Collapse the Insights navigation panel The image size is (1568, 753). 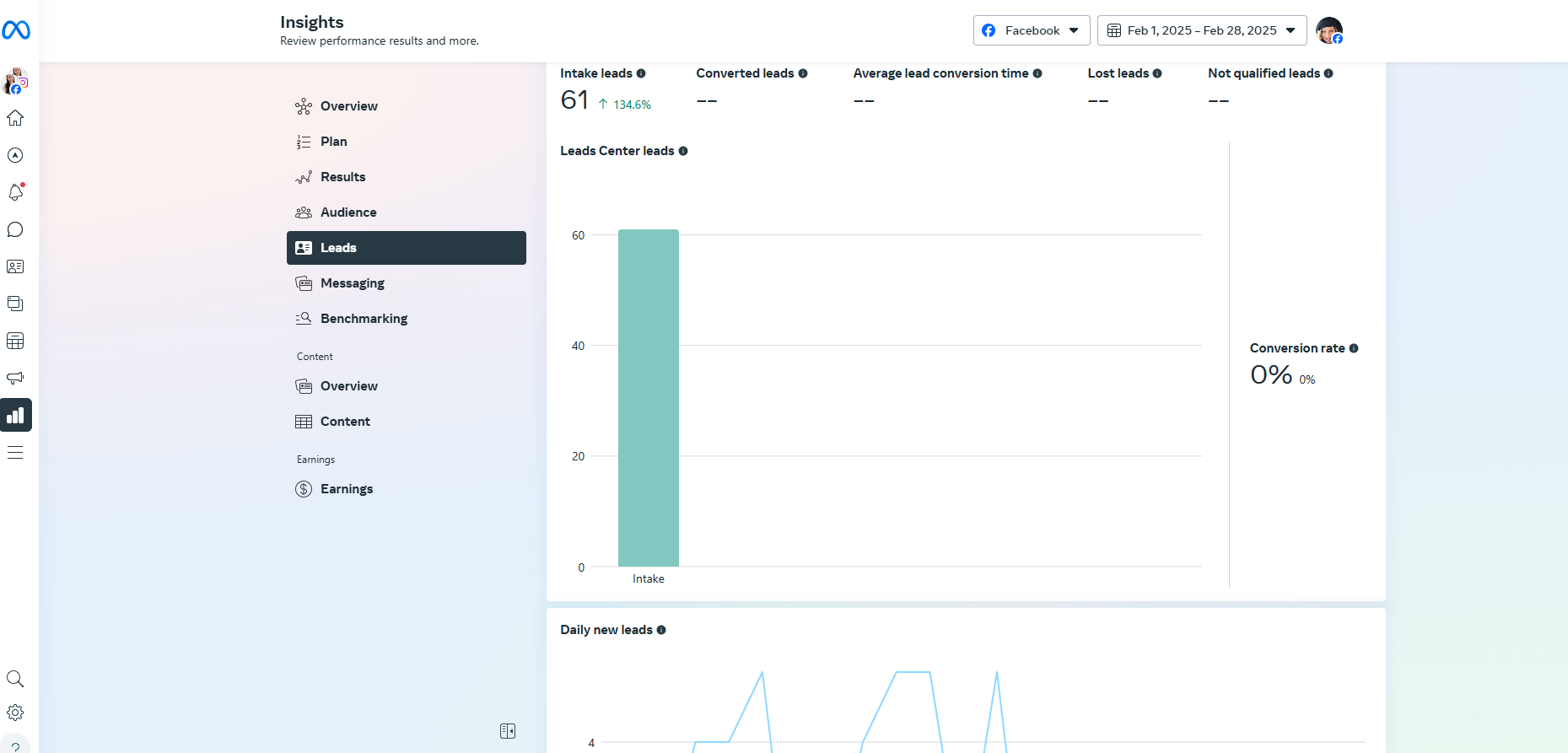coord(508,731)
